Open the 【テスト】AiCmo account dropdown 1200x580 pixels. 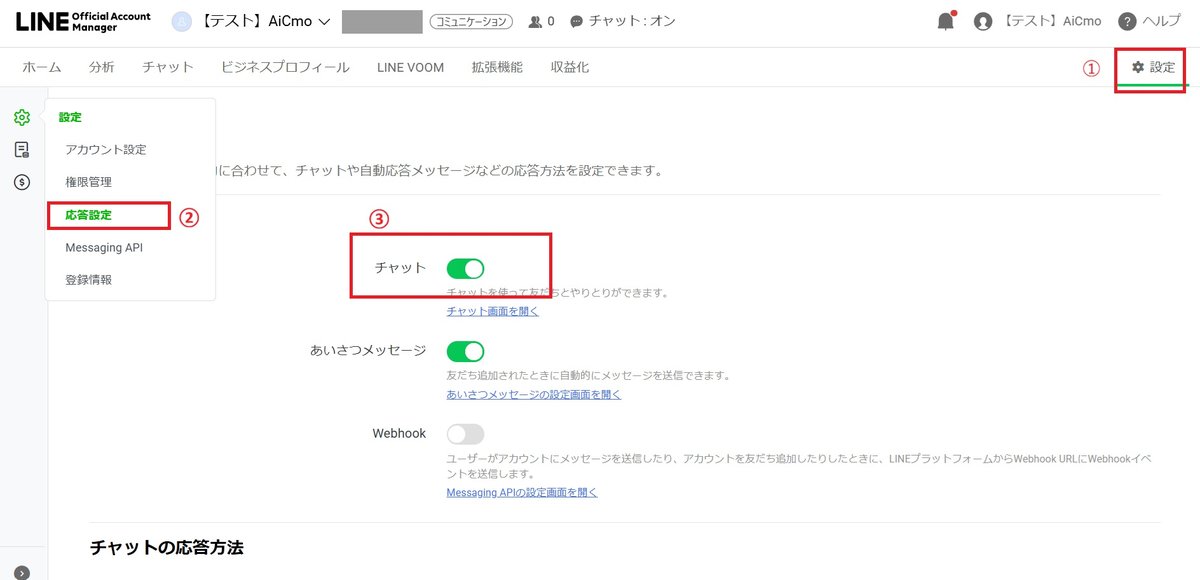[x=263, y=21]
